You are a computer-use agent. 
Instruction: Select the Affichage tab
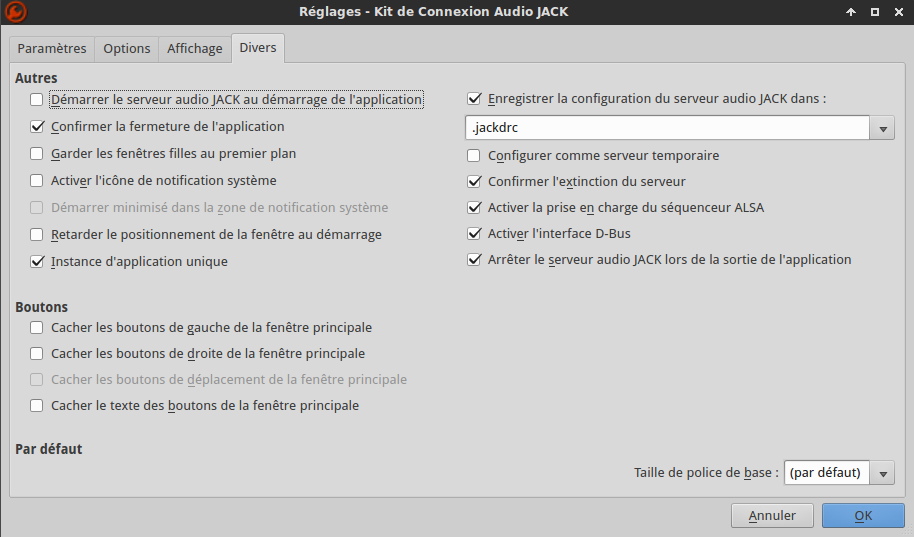(195, 48)
